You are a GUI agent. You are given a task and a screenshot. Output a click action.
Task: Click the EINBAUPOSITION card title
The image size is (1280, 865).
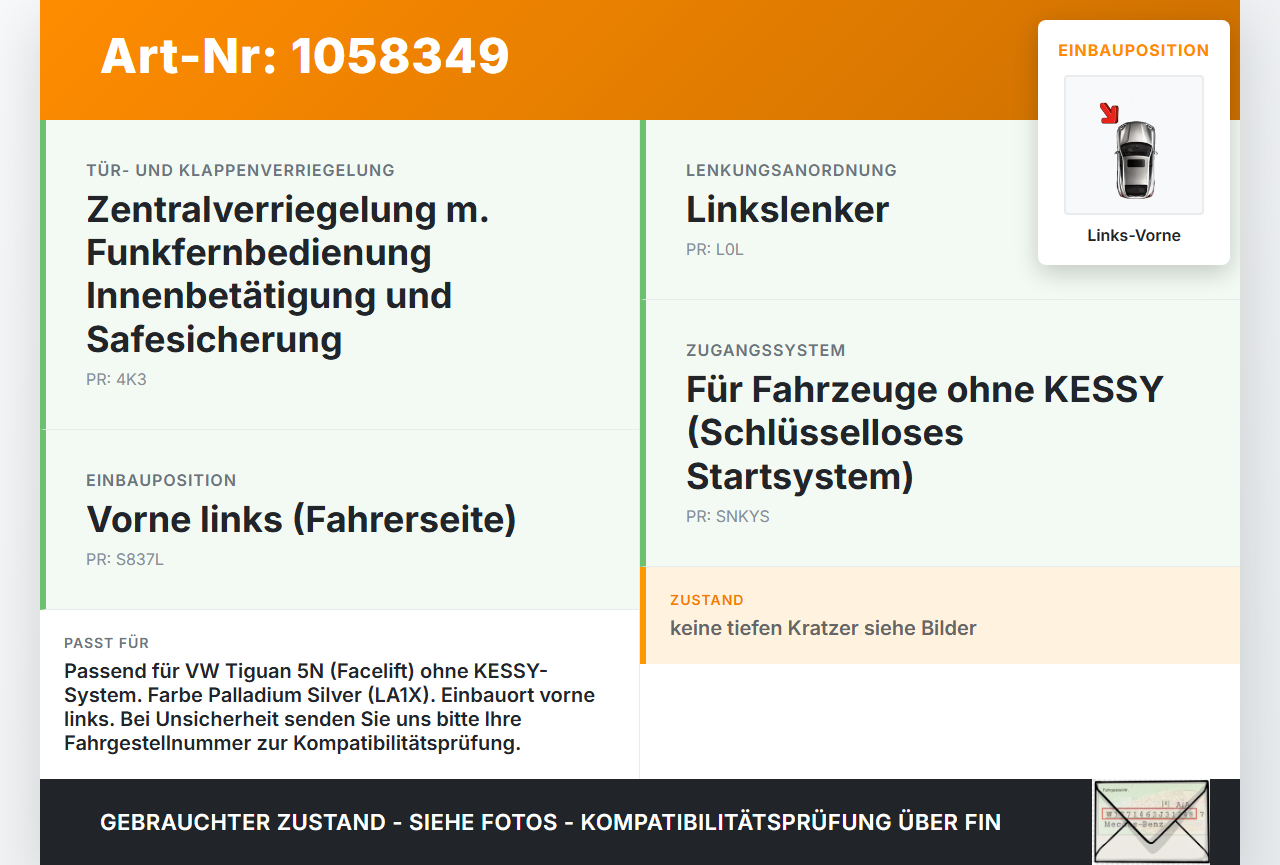[x=1134, y=50]
